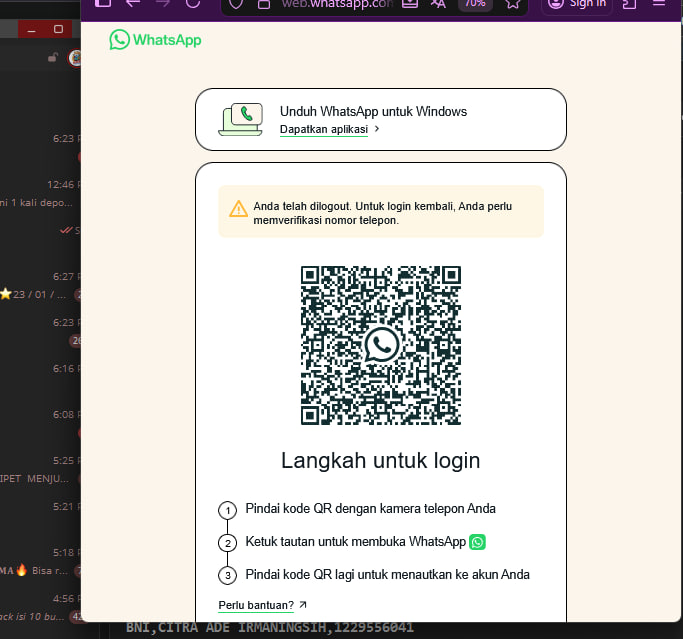Screen dimensions: 683x639
Task: Click the browser Sign in button
Action: pos(577,4)
